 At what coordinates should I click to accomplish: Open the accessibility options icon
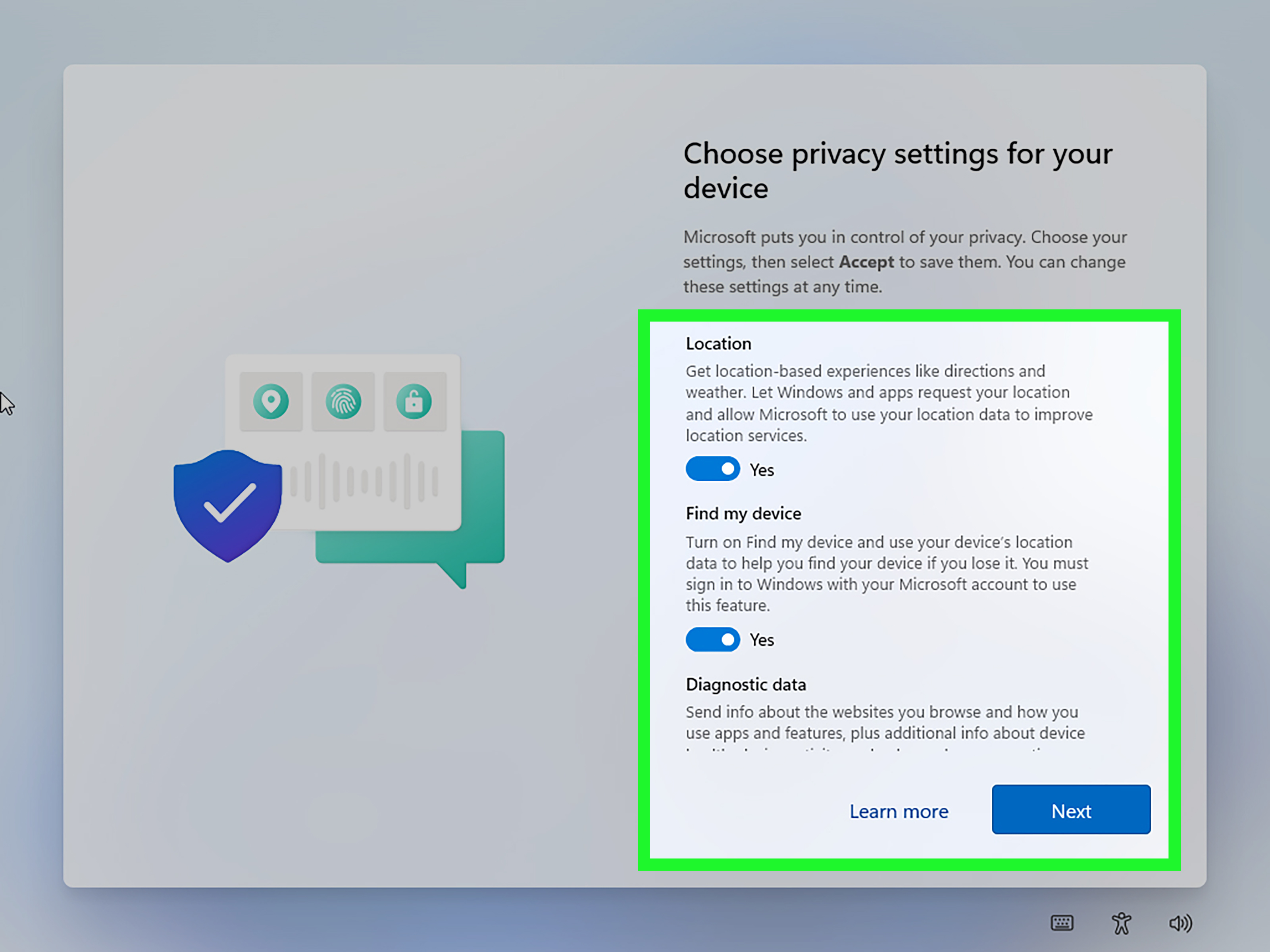point(1121,923)
